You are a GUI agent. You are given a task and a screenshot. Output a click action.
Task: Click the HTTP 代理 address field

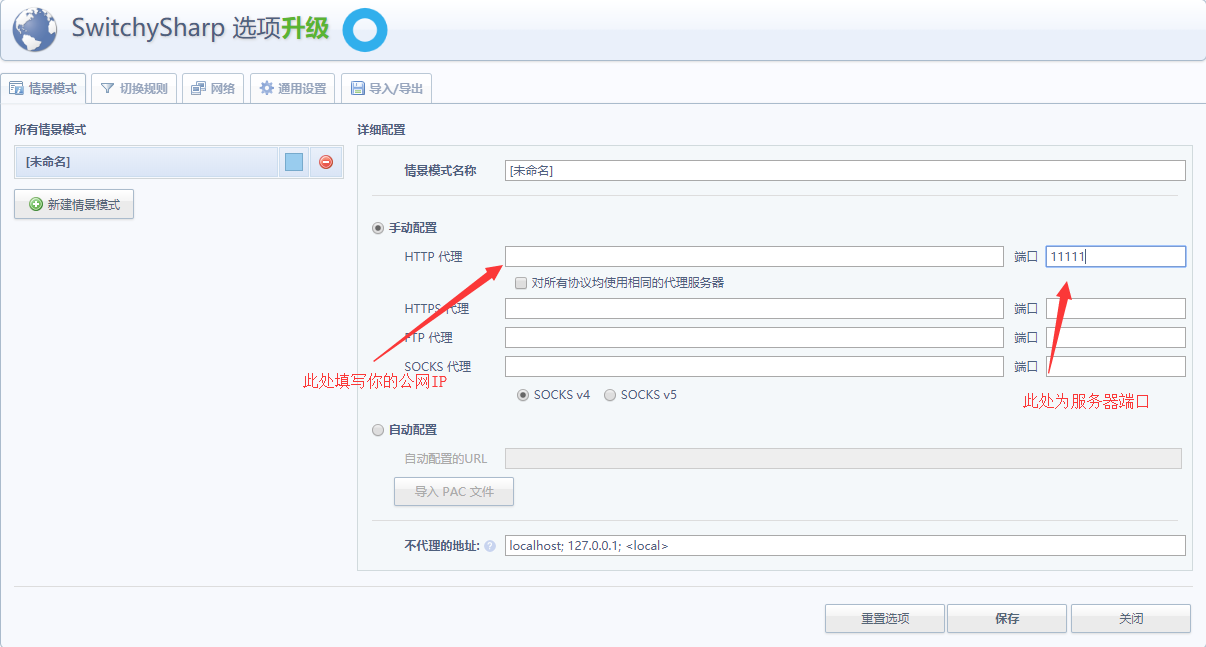(754, 257)
